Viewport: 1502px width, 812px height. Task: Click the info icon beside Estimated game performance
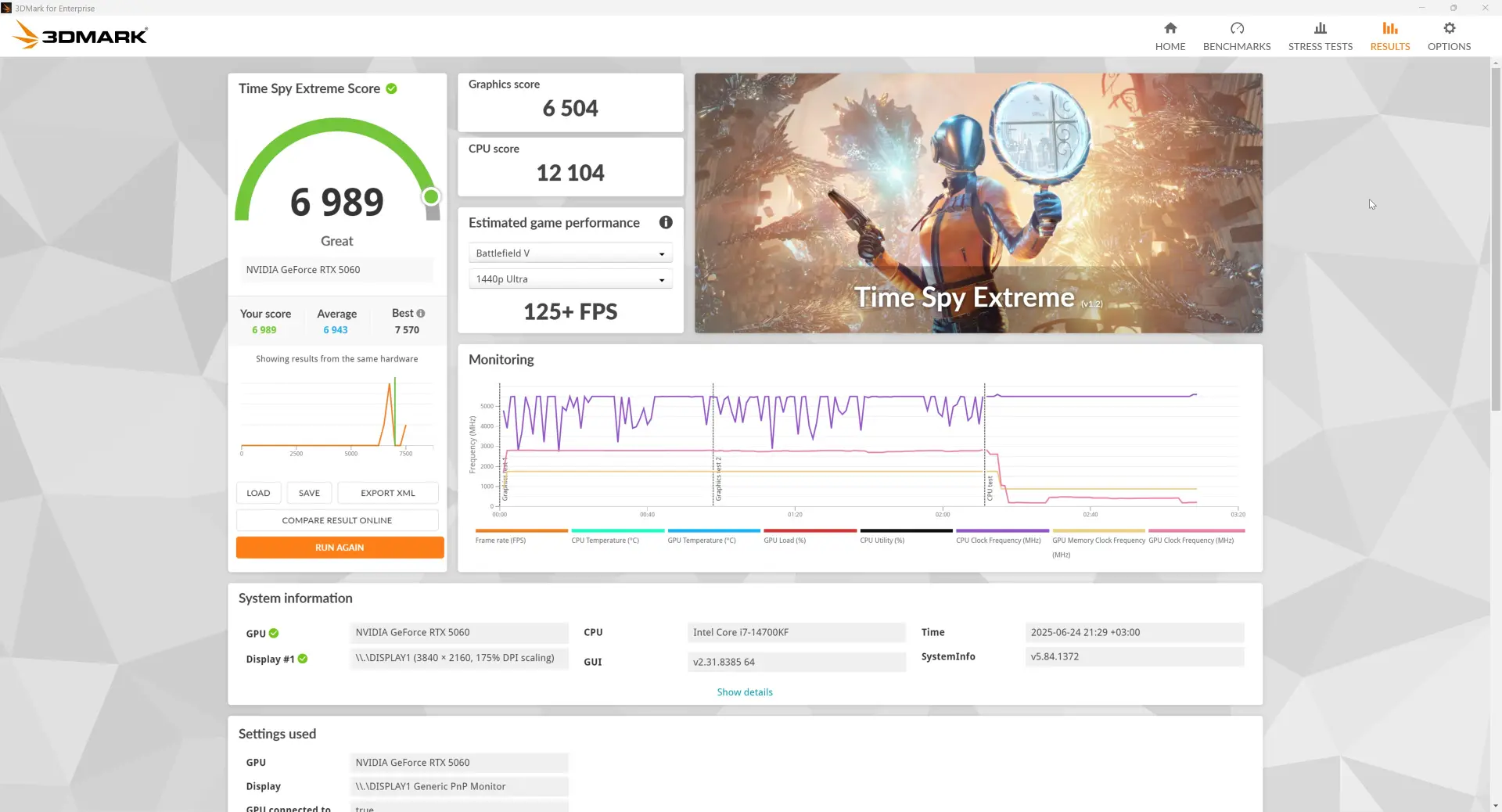click(x=666, y=222)
